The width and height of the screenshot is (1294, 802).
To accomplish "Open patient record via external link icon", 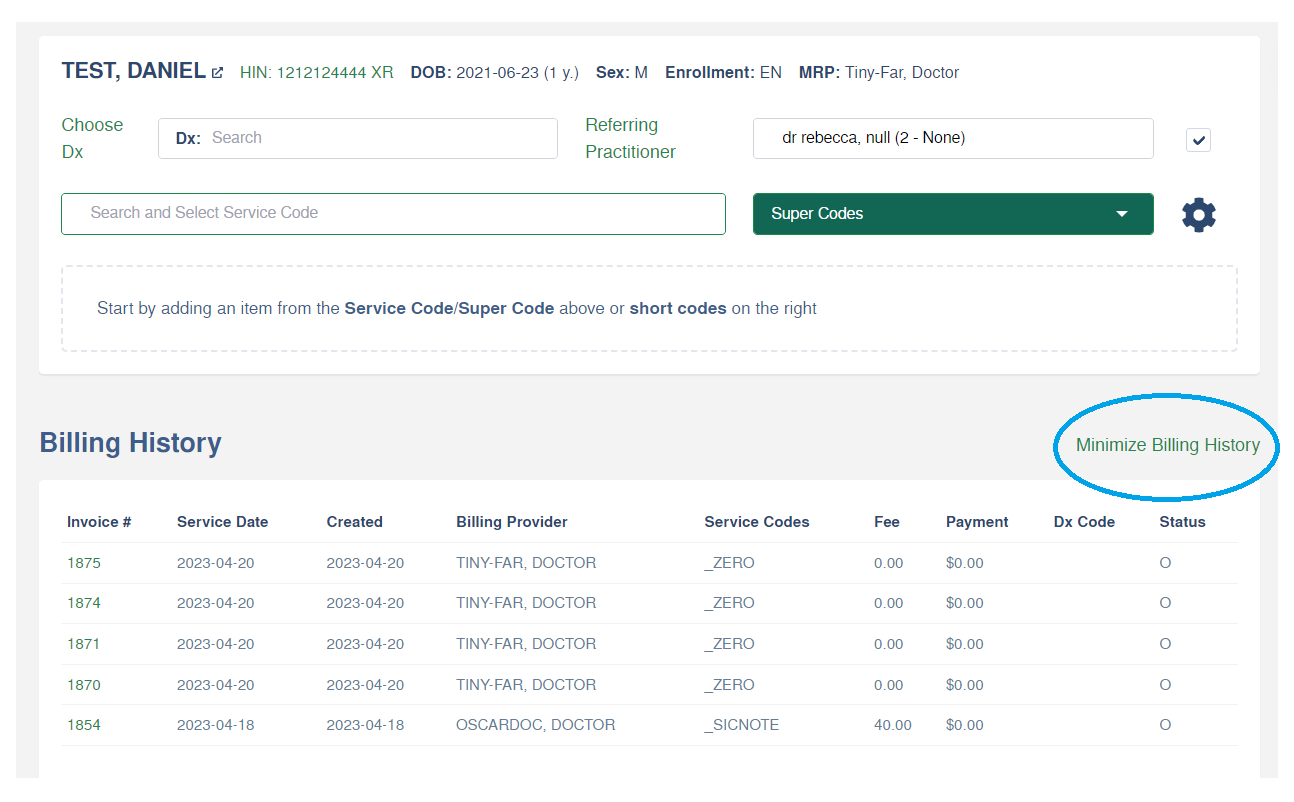I will [217, 73].
